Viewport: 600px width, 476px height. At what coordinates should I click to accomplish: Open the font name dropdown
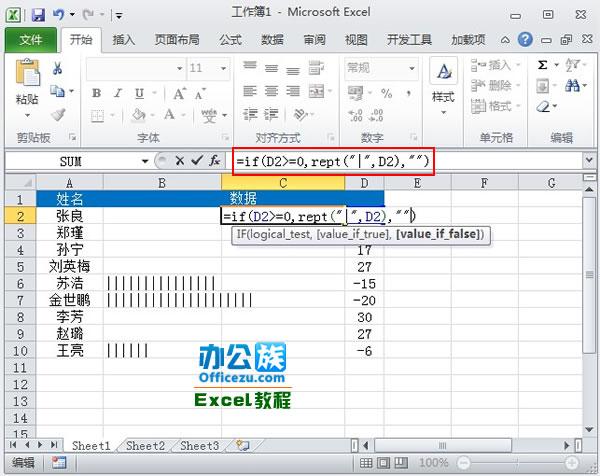coord(179,68)
